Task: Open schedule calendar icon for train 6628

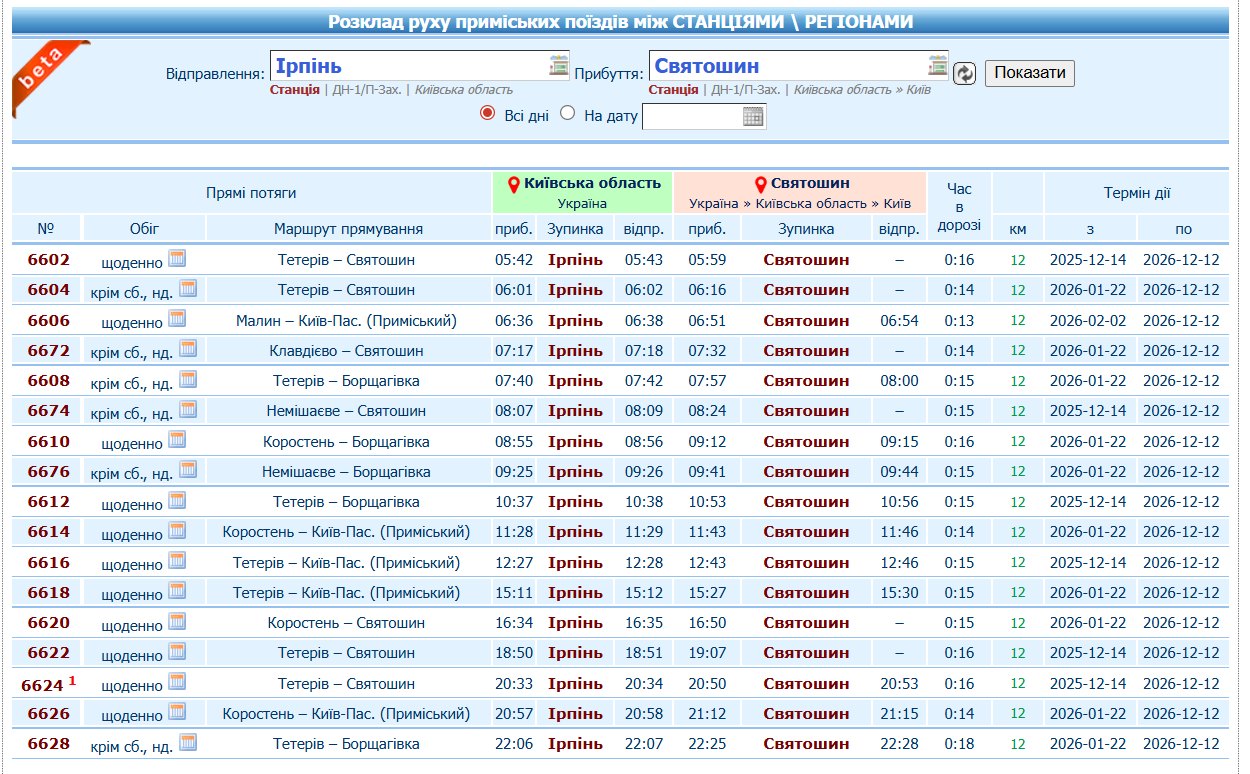Action: [x=188, y=742]
